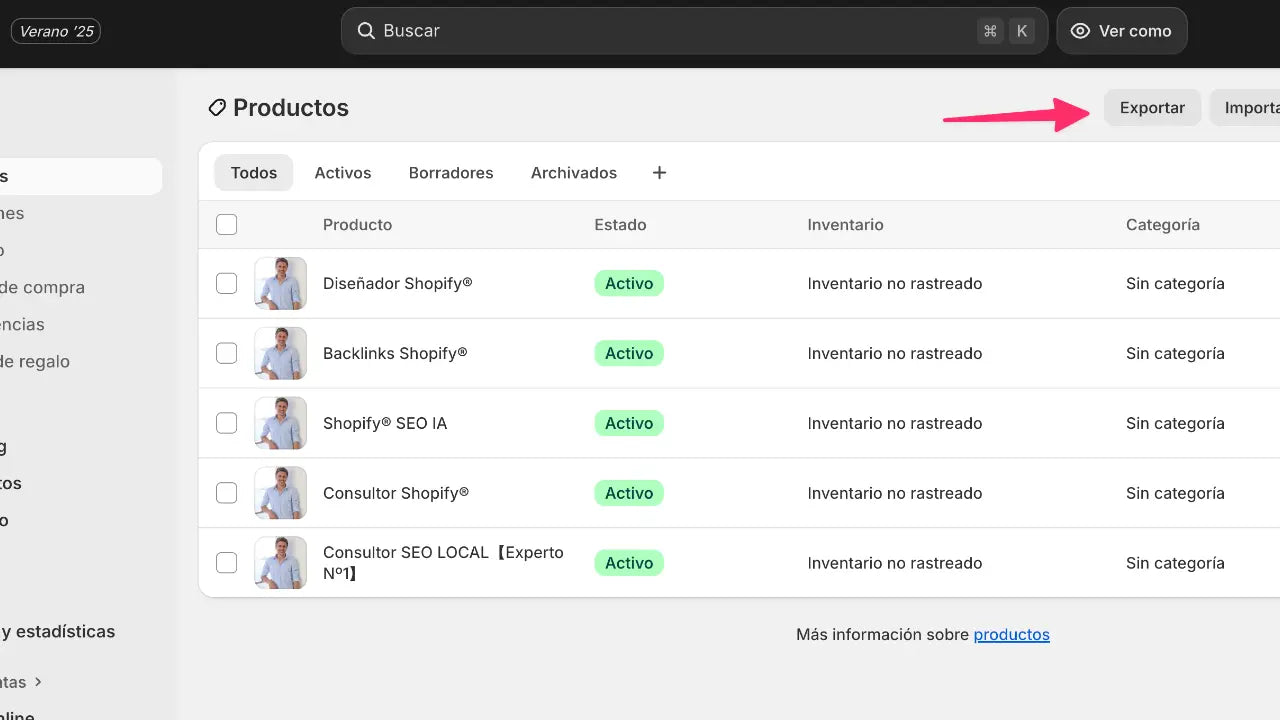Click the Verano '25 badge in the top bar
Viewport: 1280px width, 720px height.
coord(55,31)
